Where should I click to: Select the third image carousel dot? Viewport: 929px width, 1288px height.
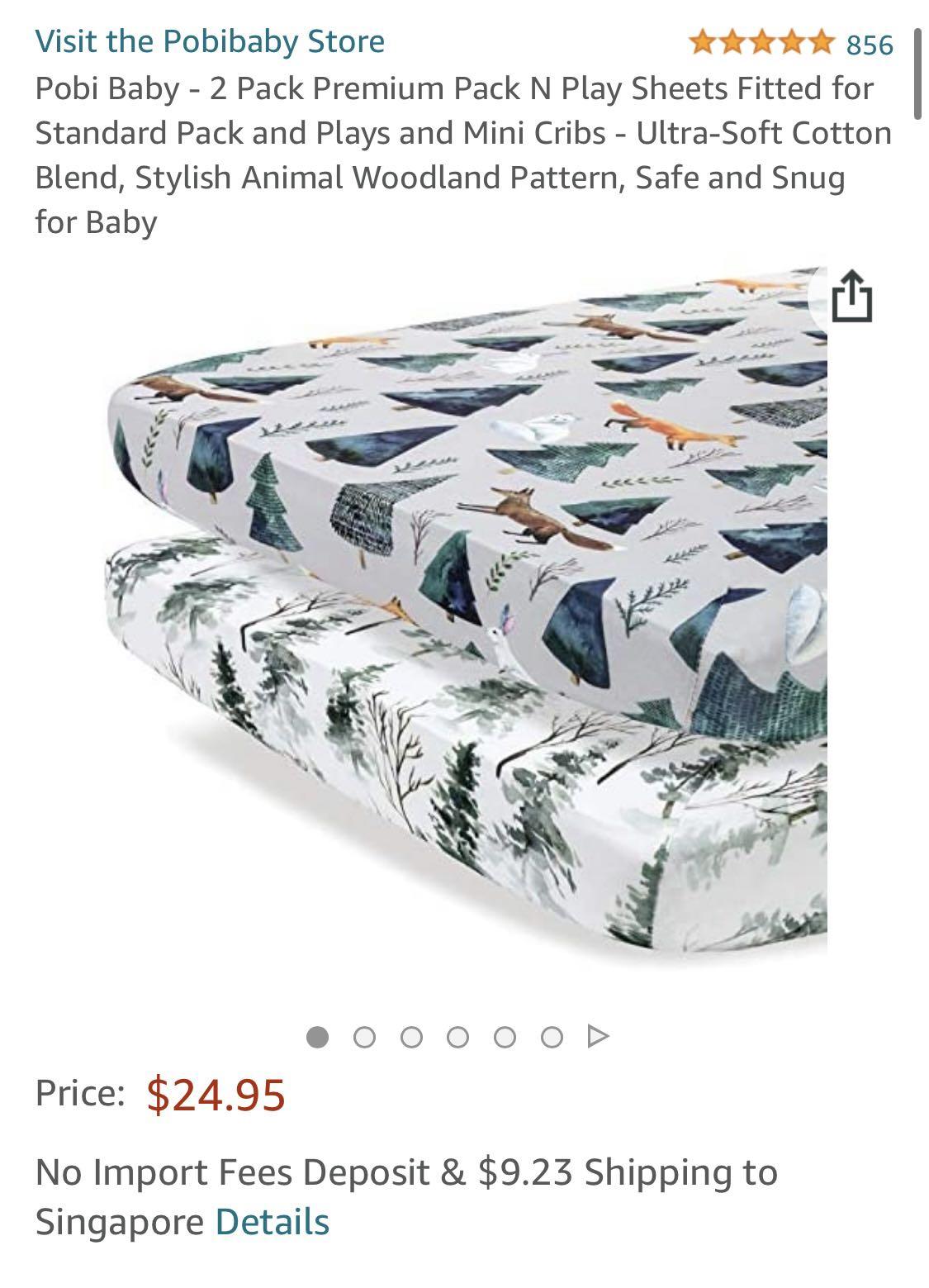(x=411, y=1036)
